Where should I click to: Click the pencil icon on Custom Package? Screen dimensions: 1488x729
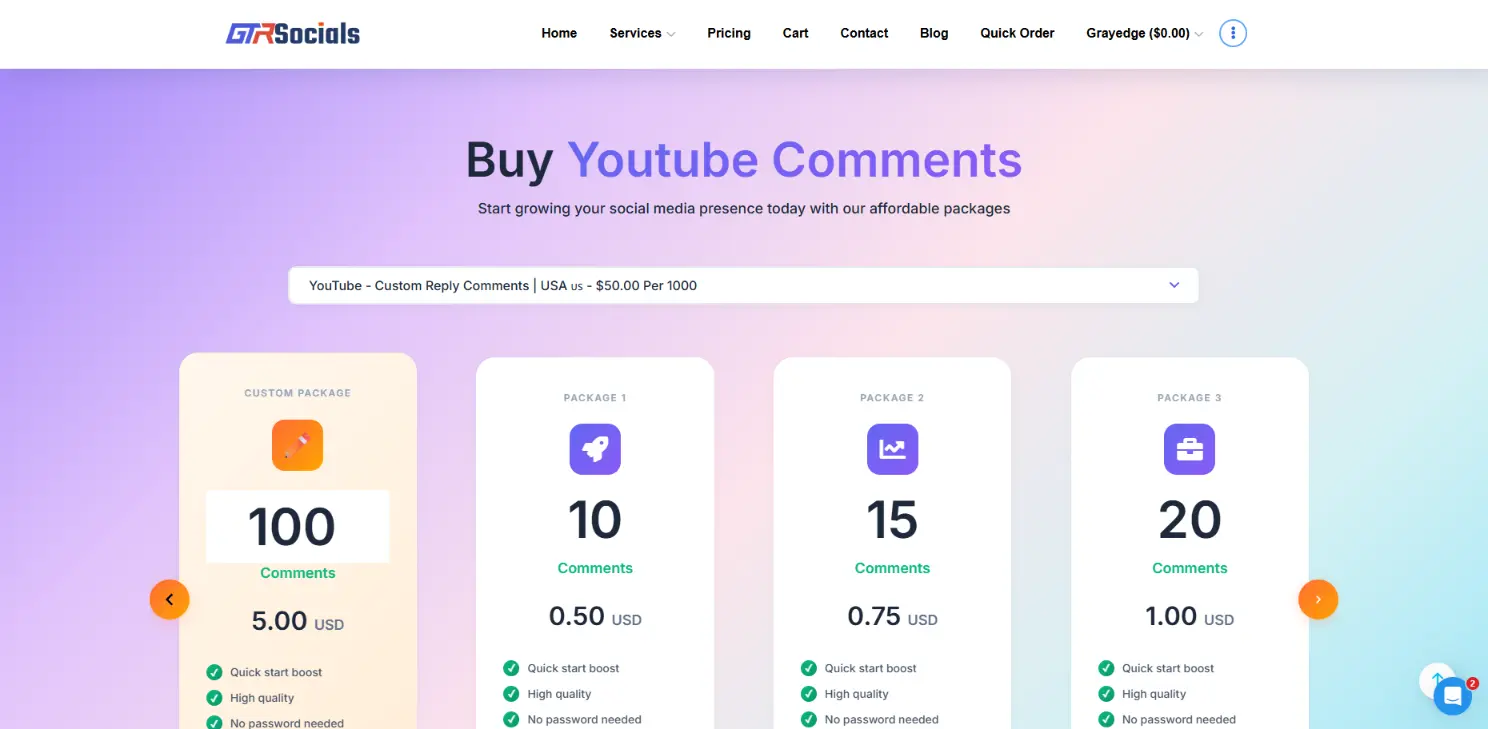click(297, 445)
